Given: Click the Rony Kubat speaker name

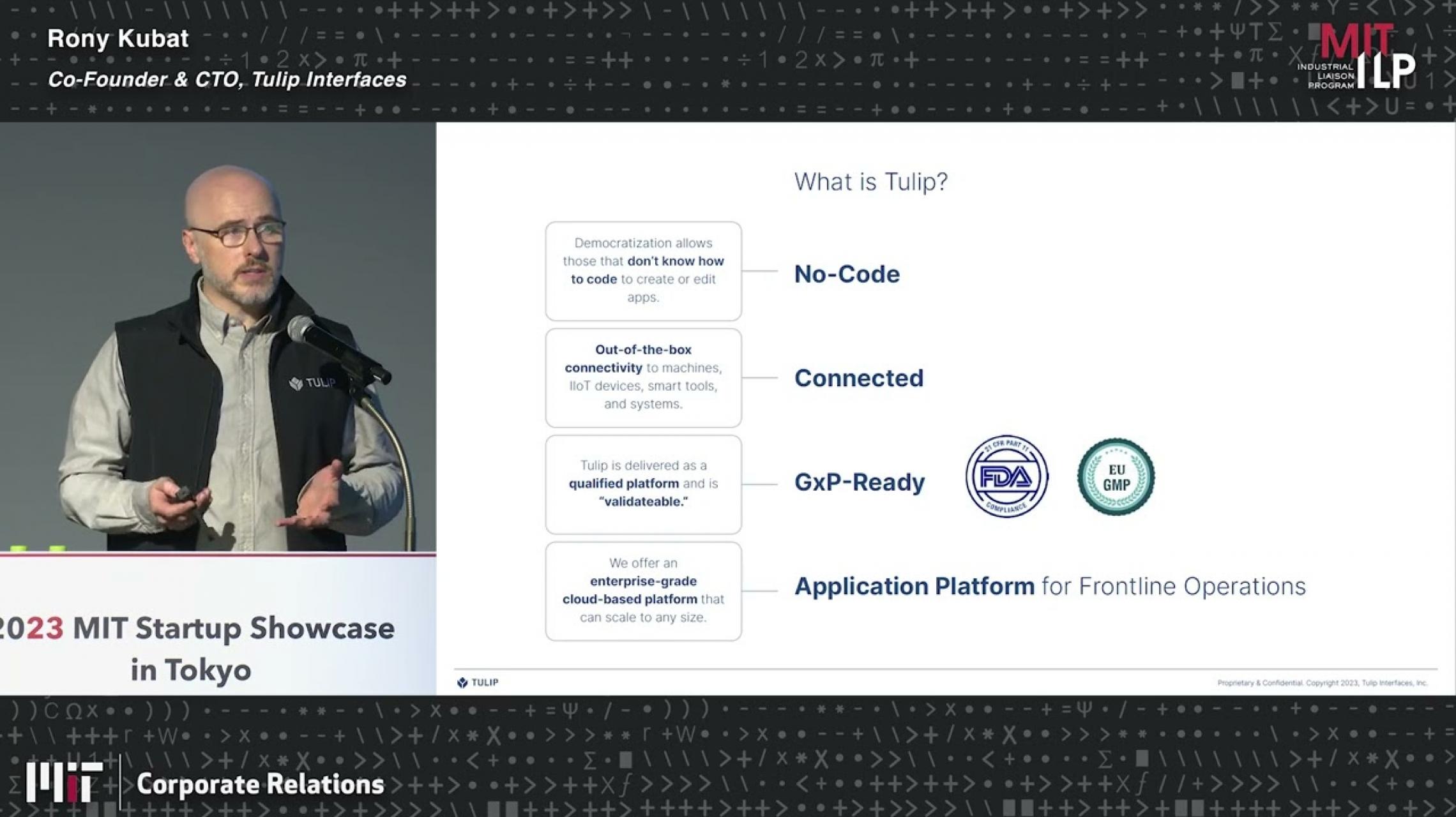Looking at the screenshot, I should click(118, 39).
